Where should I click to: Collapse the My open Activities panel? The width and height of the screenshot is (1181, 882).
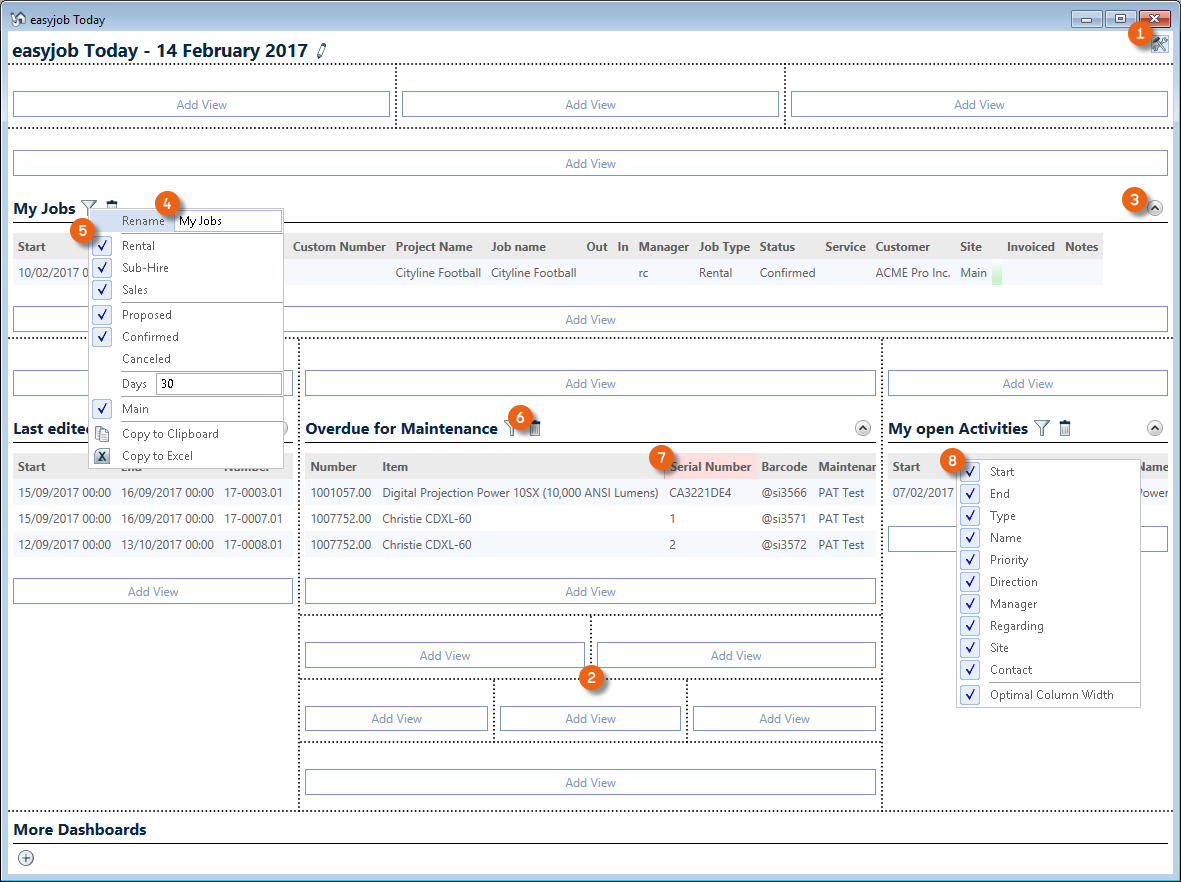[1155, 428]
